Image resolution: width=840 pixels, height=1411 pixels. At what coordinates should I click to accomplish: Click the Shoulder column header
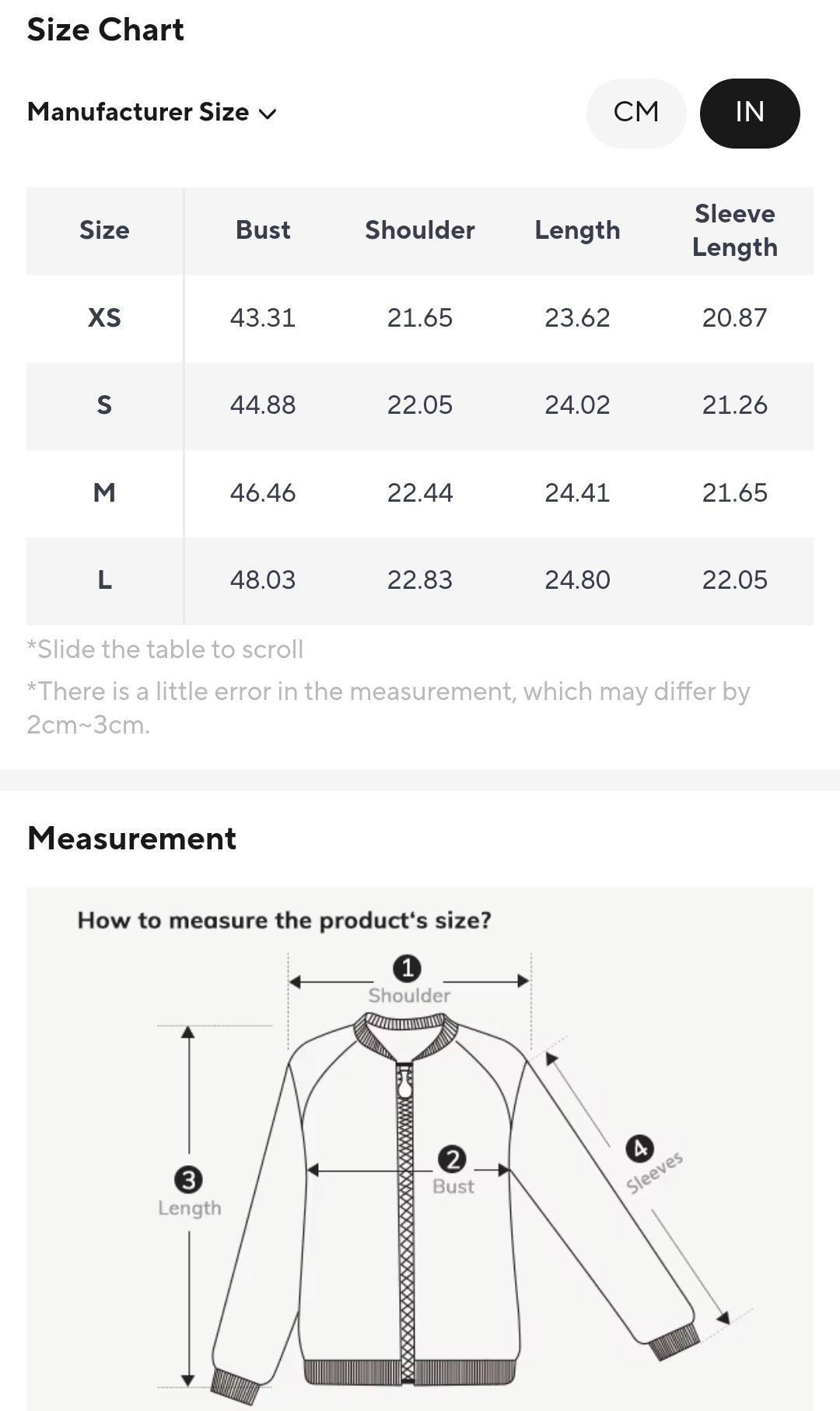(420, 230)
